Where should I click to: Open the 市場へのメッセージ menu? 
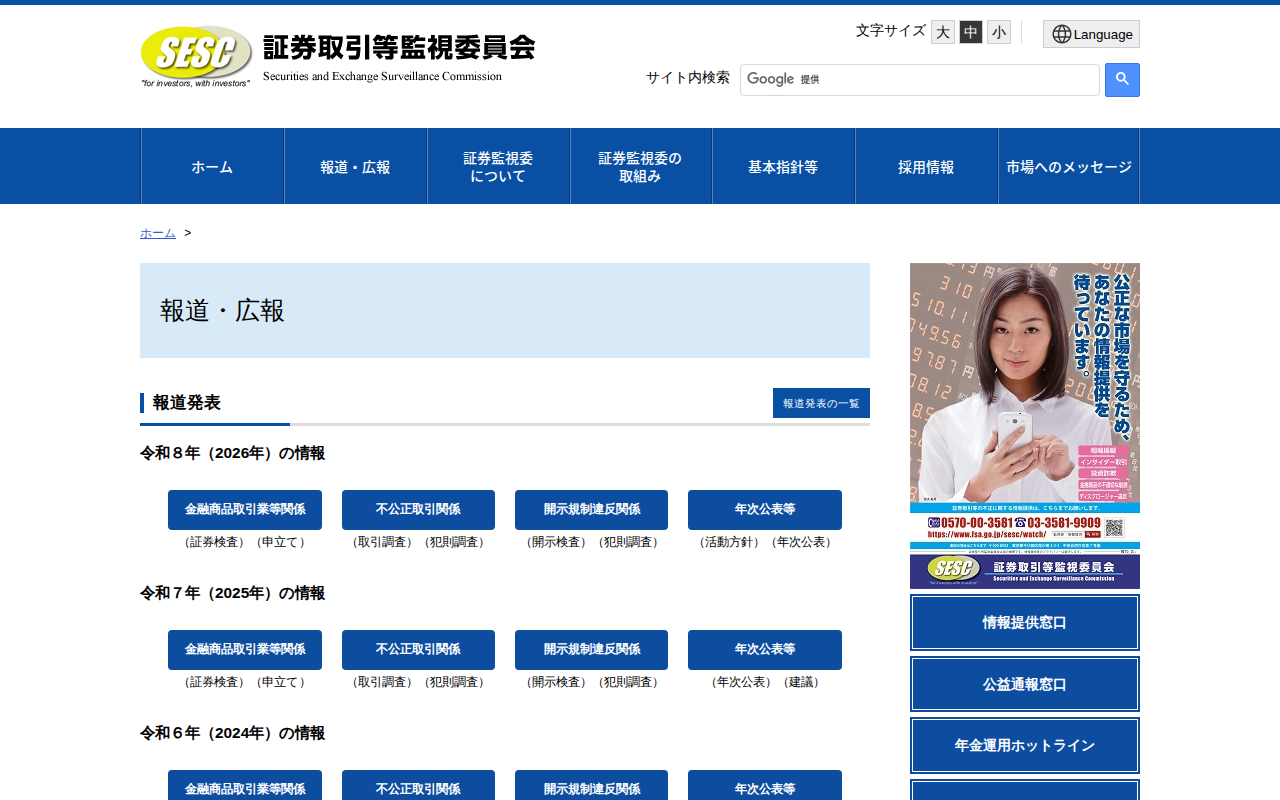(1068, 166)
